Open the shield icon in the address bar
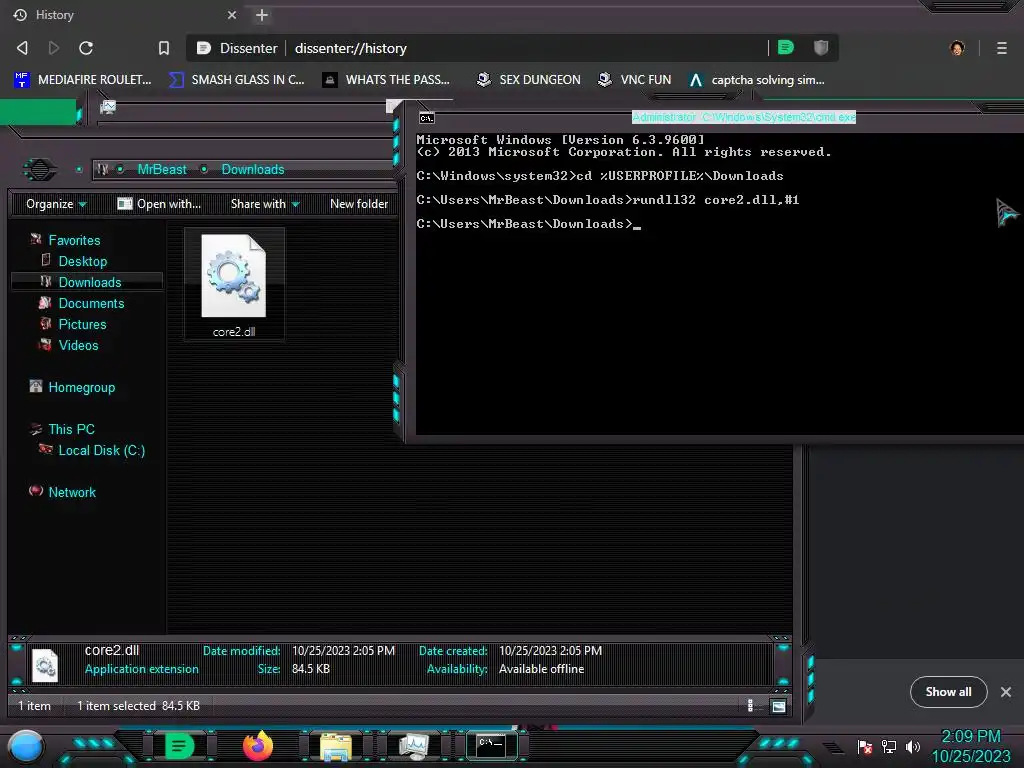Image resolution: width=1024 pixels, height=768 pixels. pyautogui.click(x=821, y=47)
